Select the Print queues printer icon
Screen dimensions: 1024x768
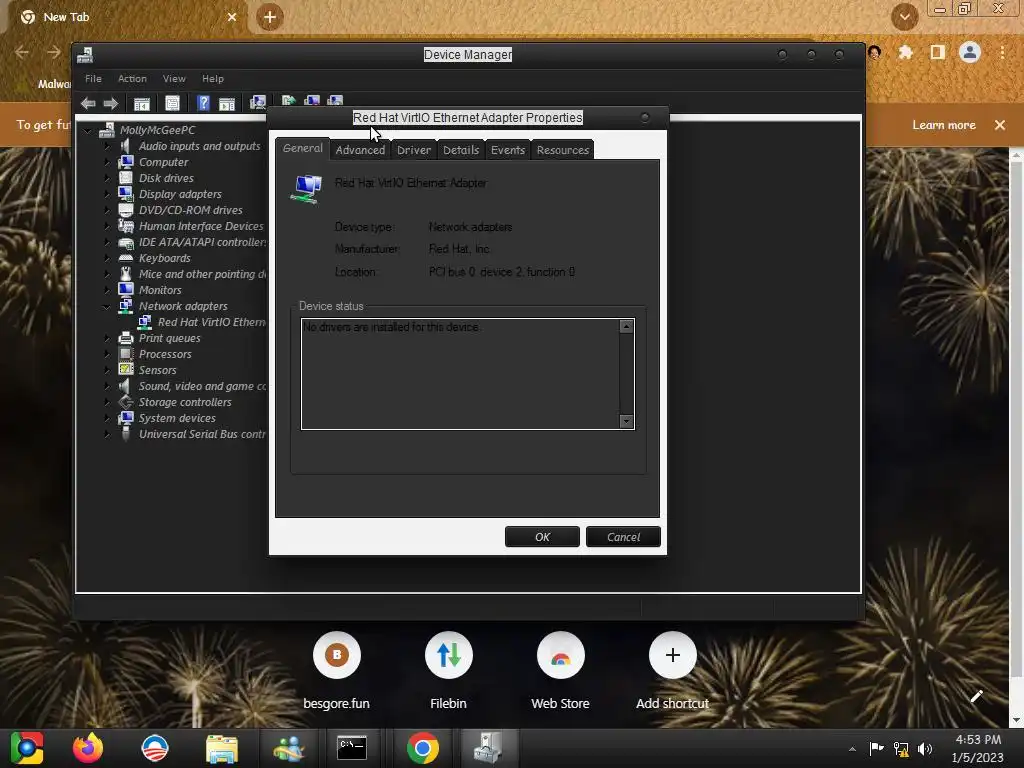pos(125,338)
